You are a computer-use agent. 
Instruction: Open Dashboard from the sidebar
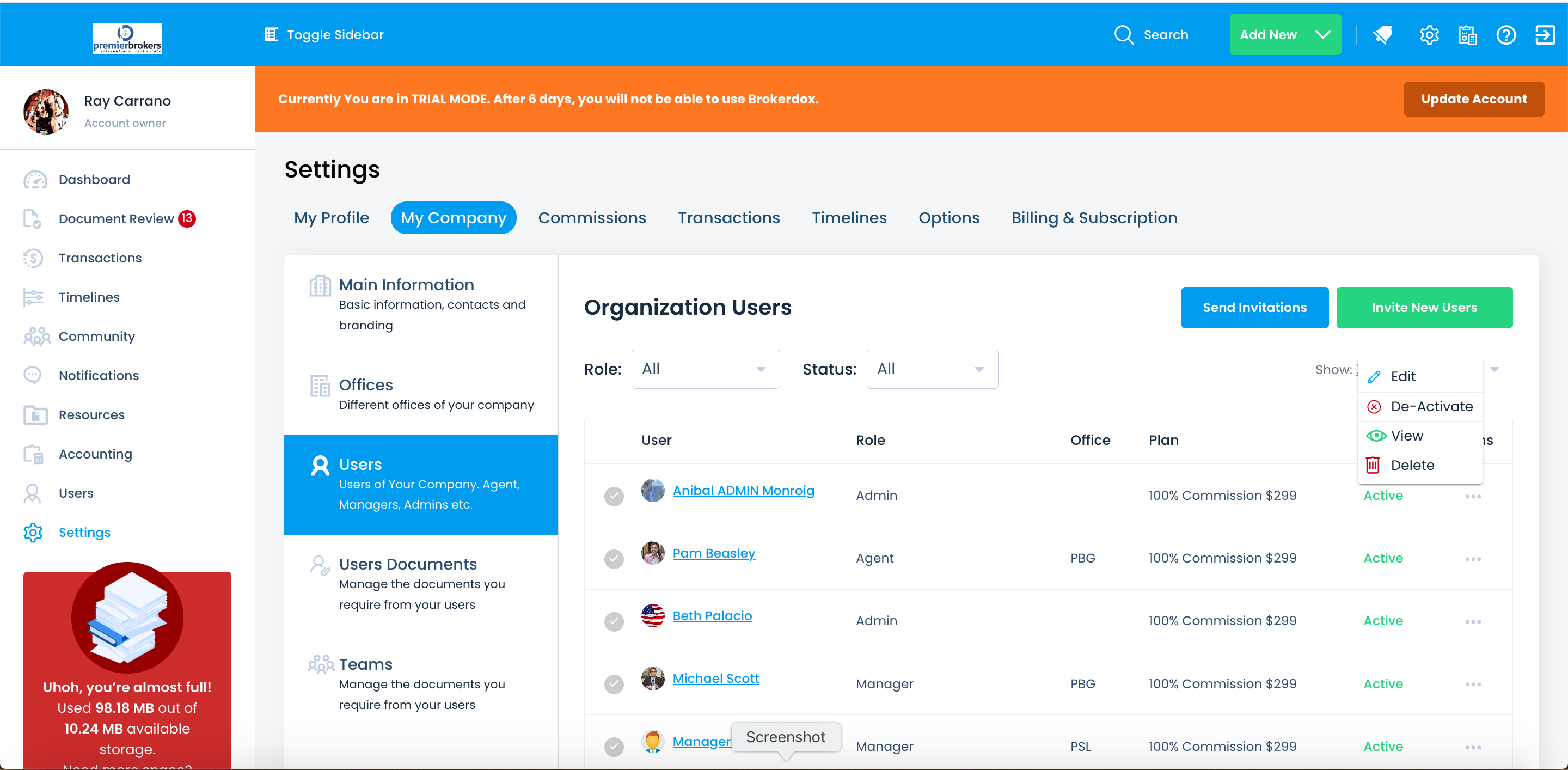(94, 180)
